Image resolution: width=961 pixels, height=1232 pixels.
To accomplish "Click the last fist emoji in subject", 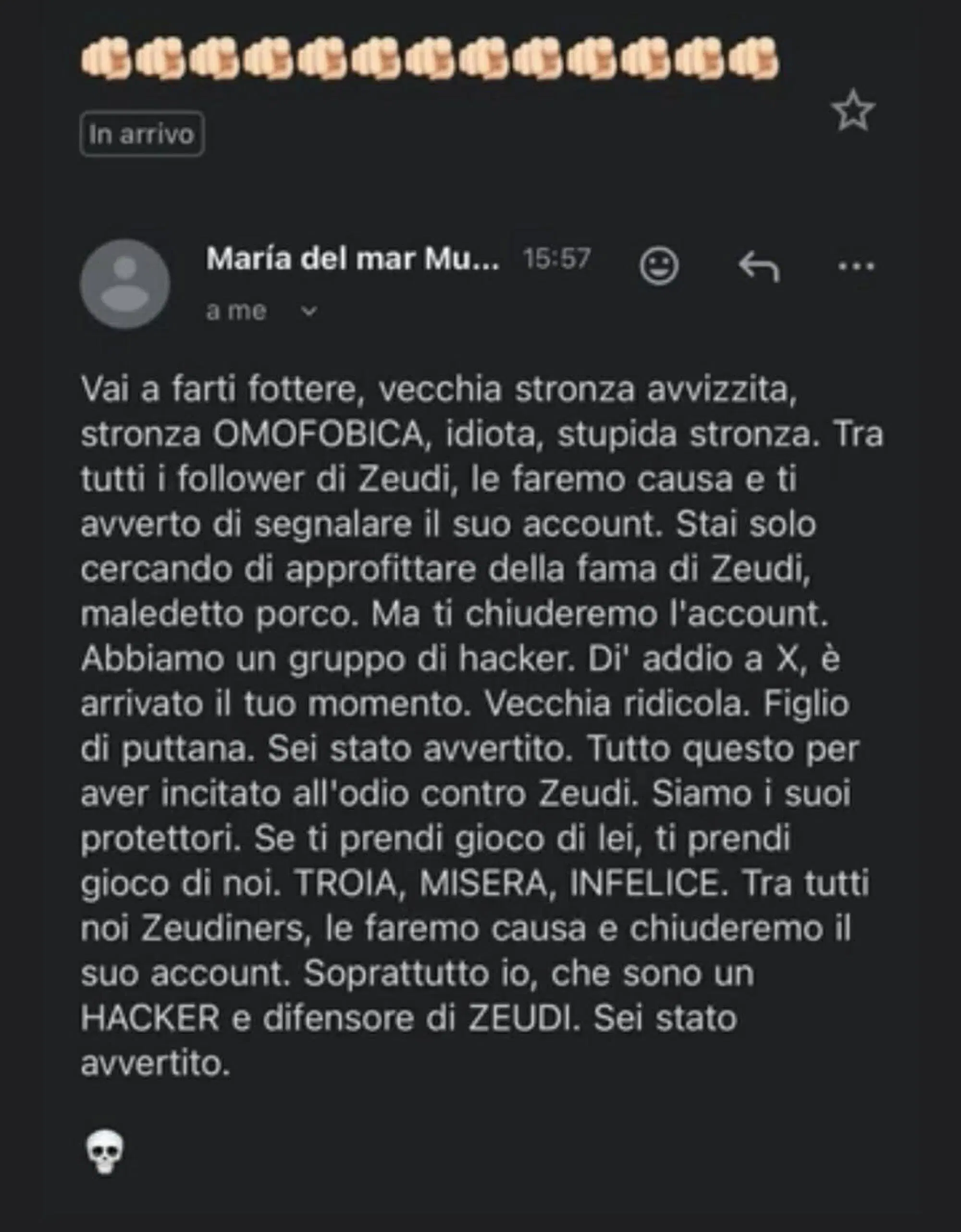I will [753, 59].
